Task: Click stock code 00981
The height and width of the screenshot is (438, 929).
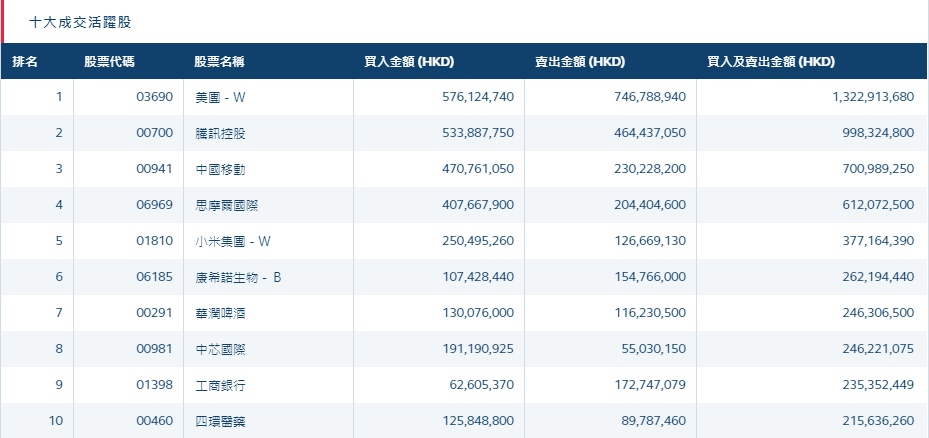Action: tap(153, 349)
